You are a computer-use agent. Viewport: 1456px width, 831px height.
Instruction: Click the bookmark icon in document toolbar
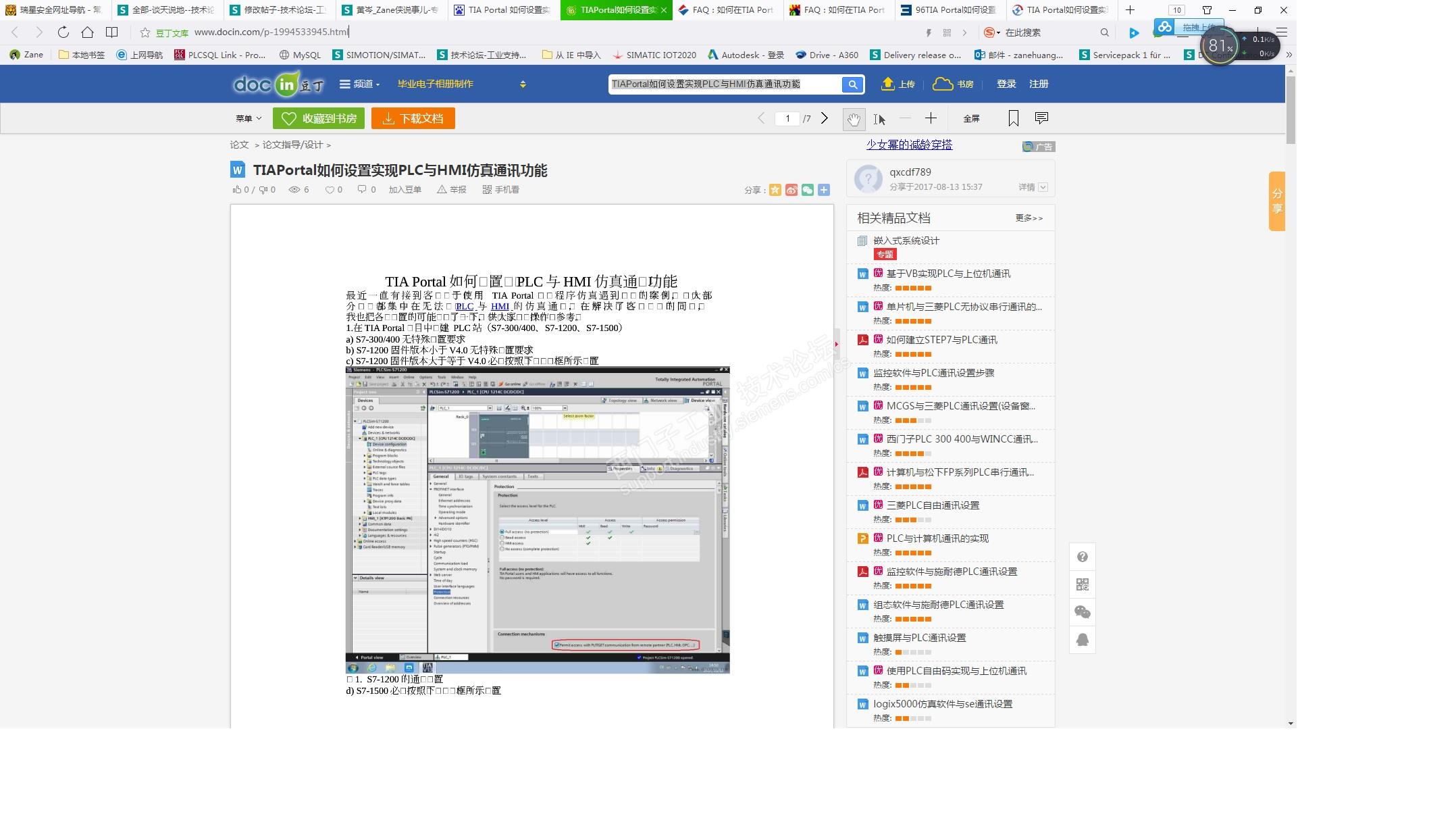click(1013, 118)
